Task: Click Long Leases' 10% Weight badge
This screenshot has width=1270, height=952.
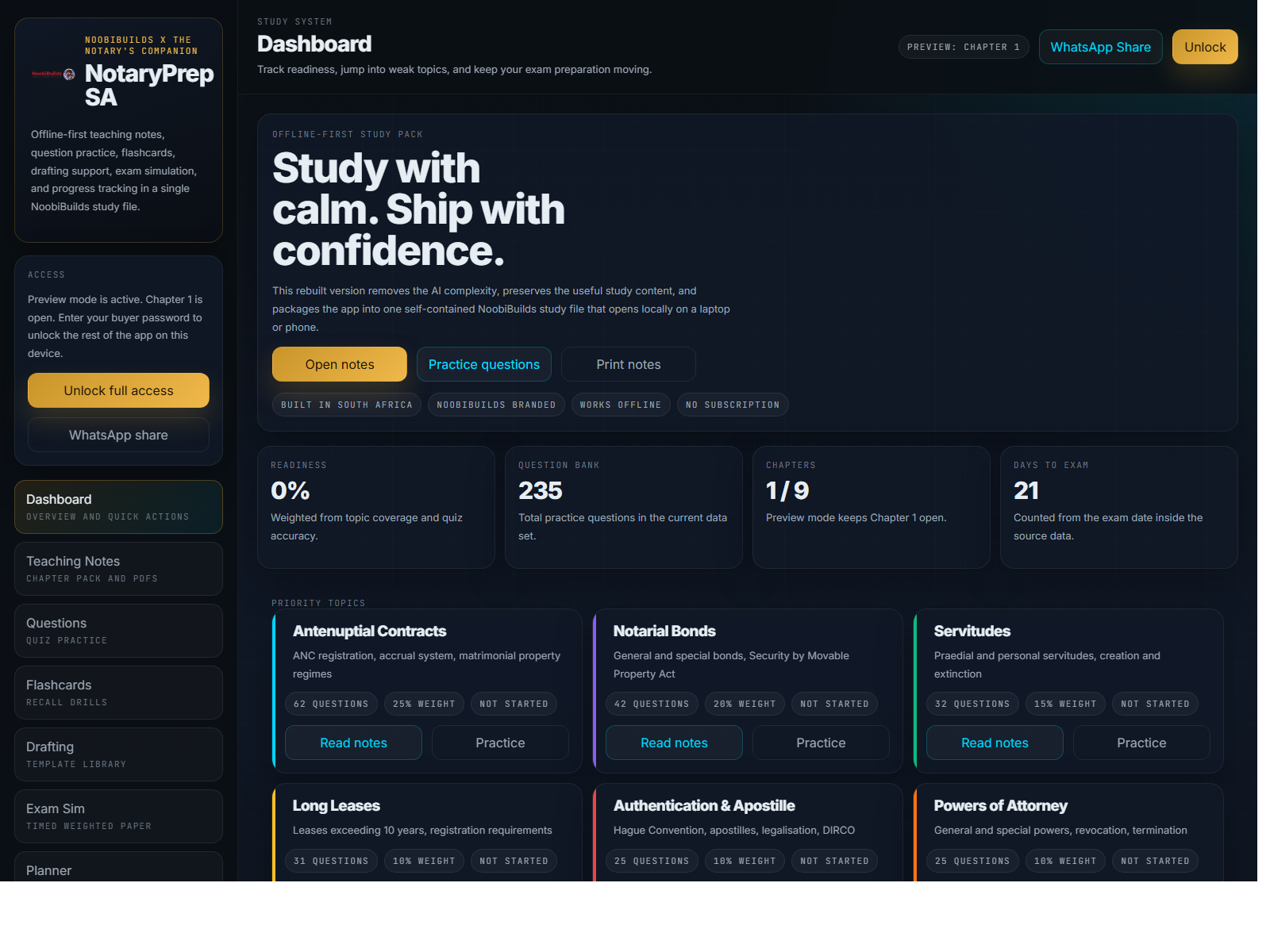Action: coord(424,861)
